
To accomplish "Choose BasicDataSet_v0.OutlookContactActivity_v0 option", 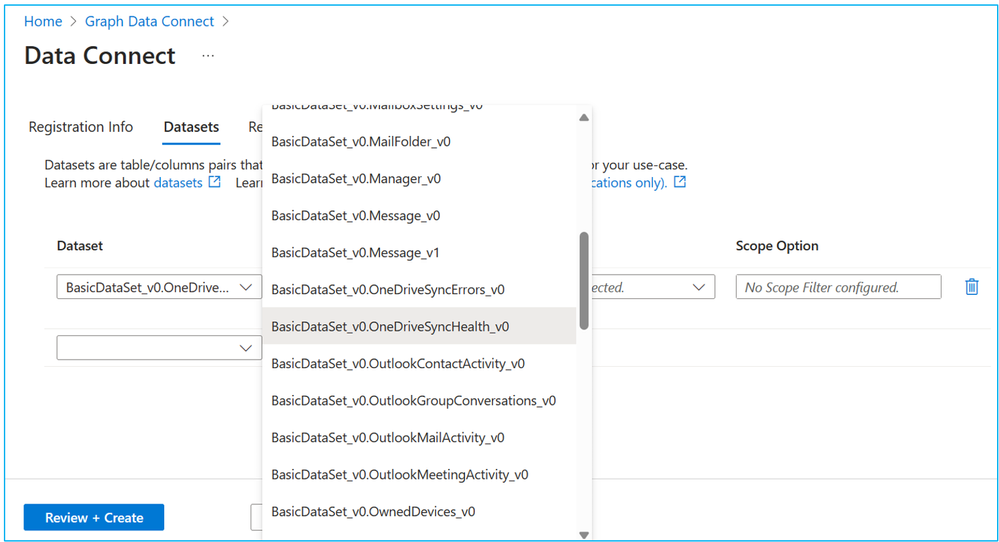I will point(419,363).
